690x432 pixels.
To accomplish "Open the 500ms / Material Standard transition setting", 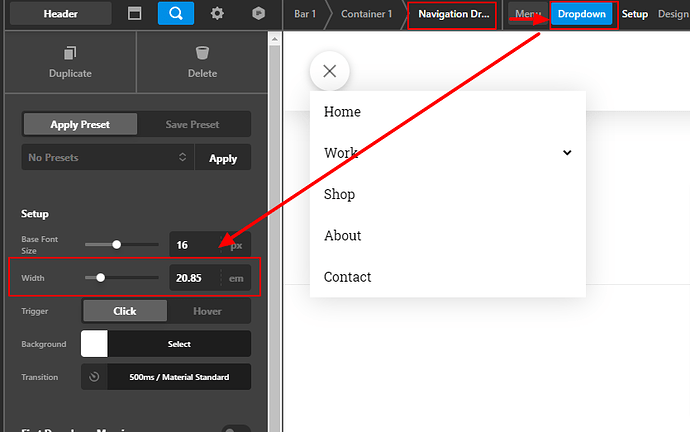I will [179, 377].
